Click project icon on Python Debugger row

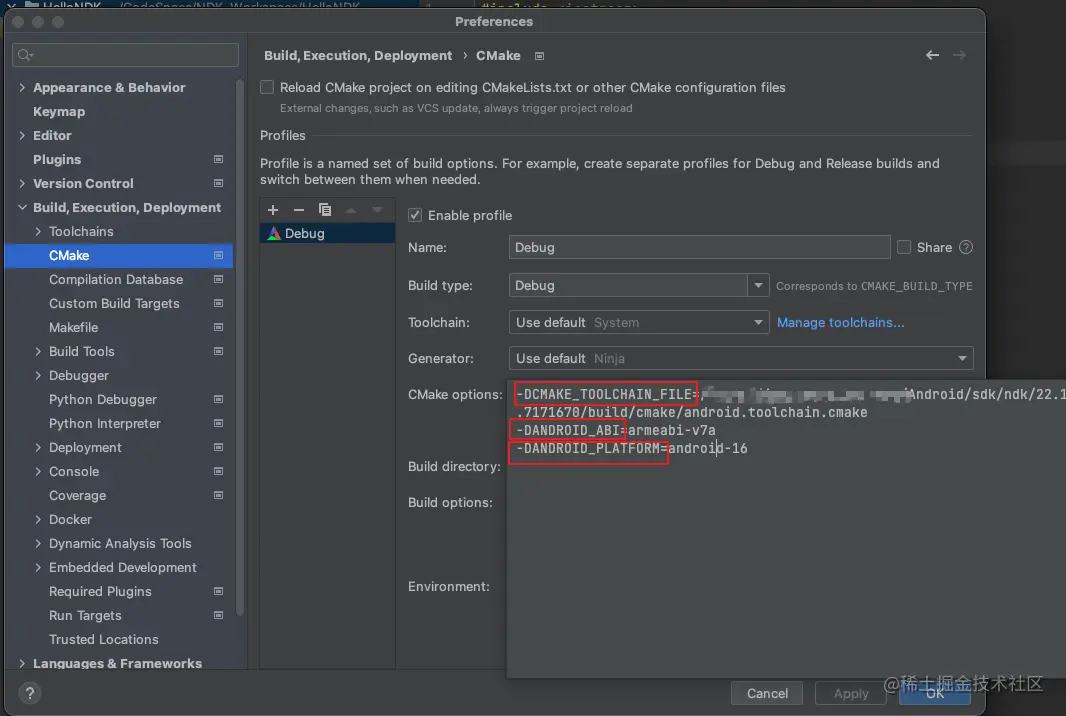pos(218,399)
